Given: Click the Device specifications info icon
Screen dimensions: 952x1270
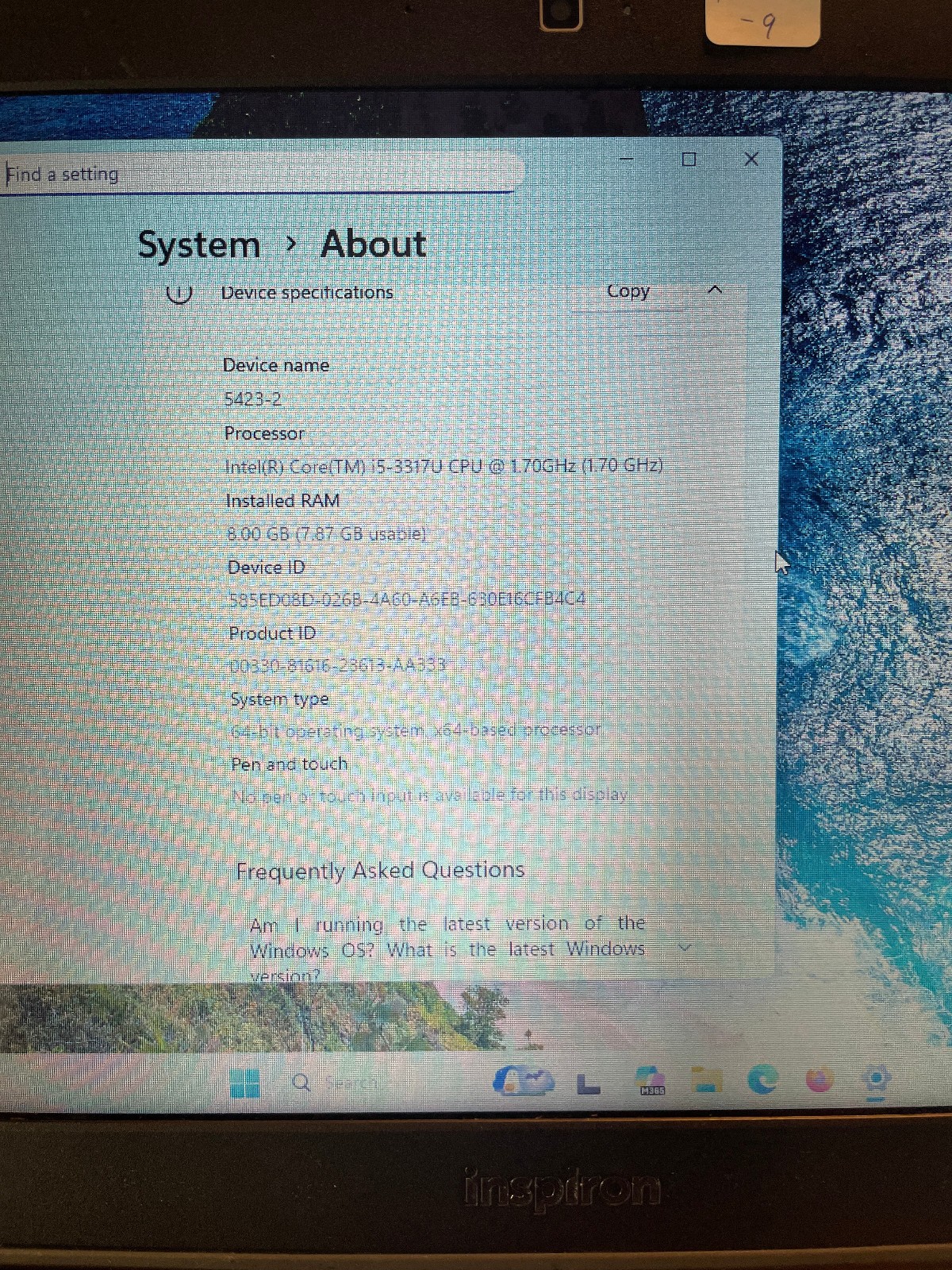Looking at the screenshot, I should click(180, 293).
